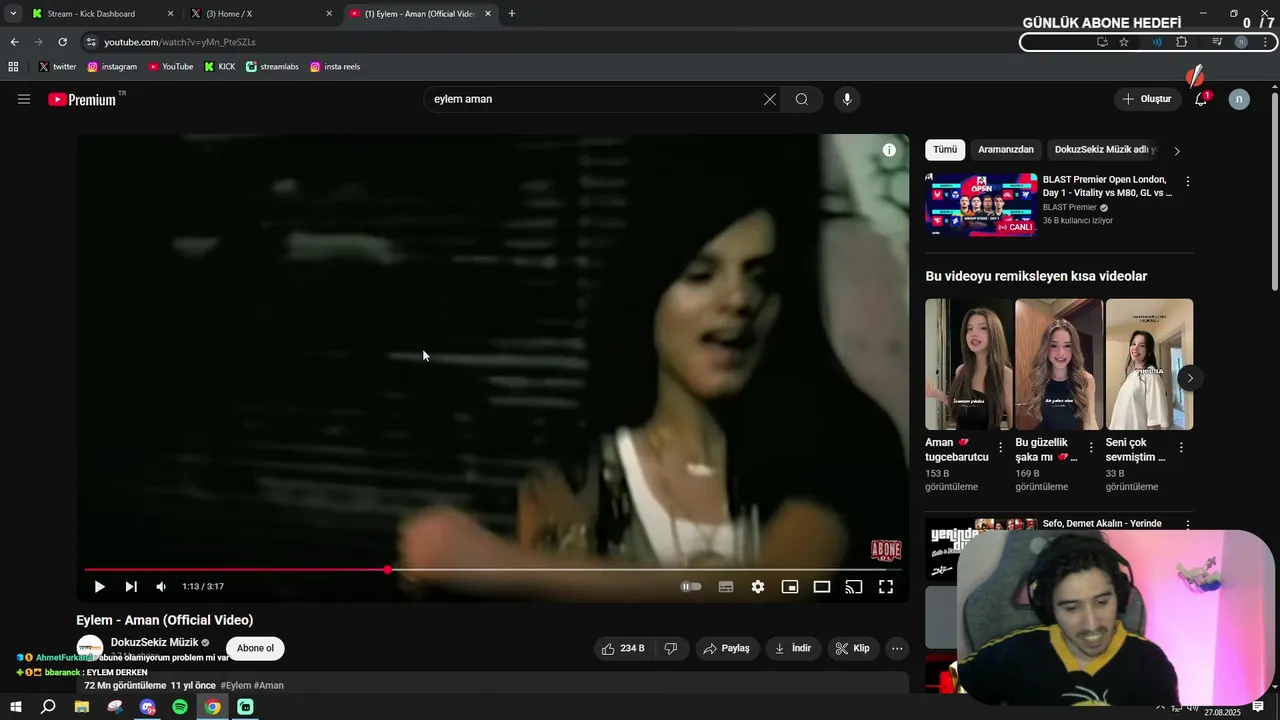
Task: Open YouTube account avatar menu
Action: [1239, 99]
